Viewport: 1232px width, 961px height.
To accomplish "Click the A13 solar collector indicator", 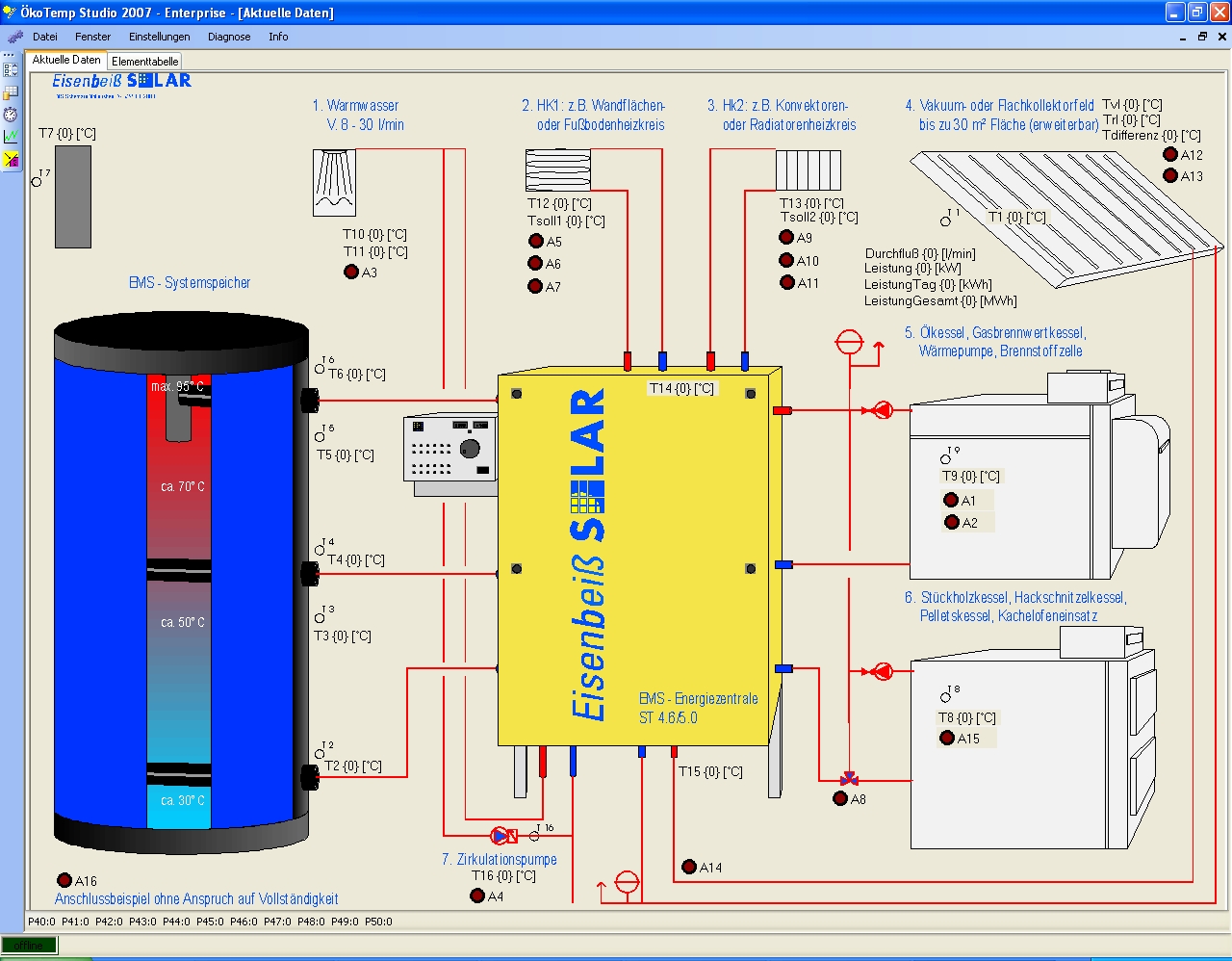I will coord(1170,175).
